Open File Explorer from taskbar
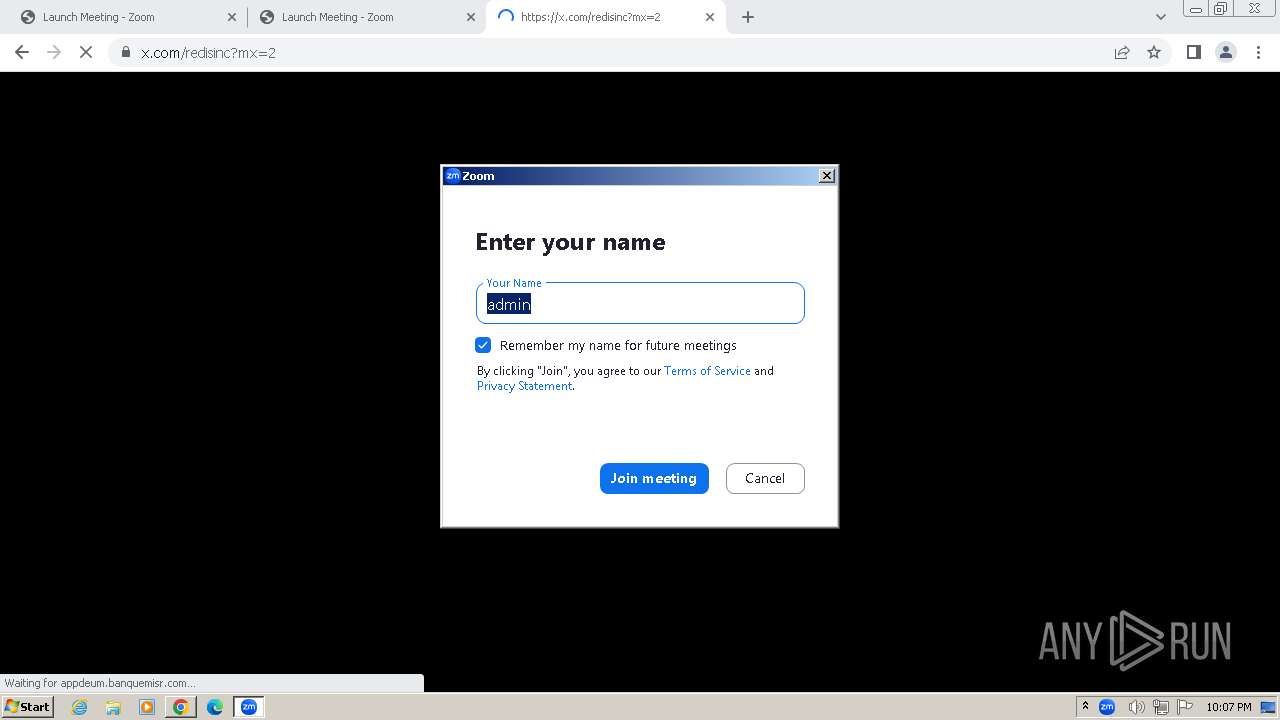1280x720 pixels. pyautogui.click(x=113, y=707)
